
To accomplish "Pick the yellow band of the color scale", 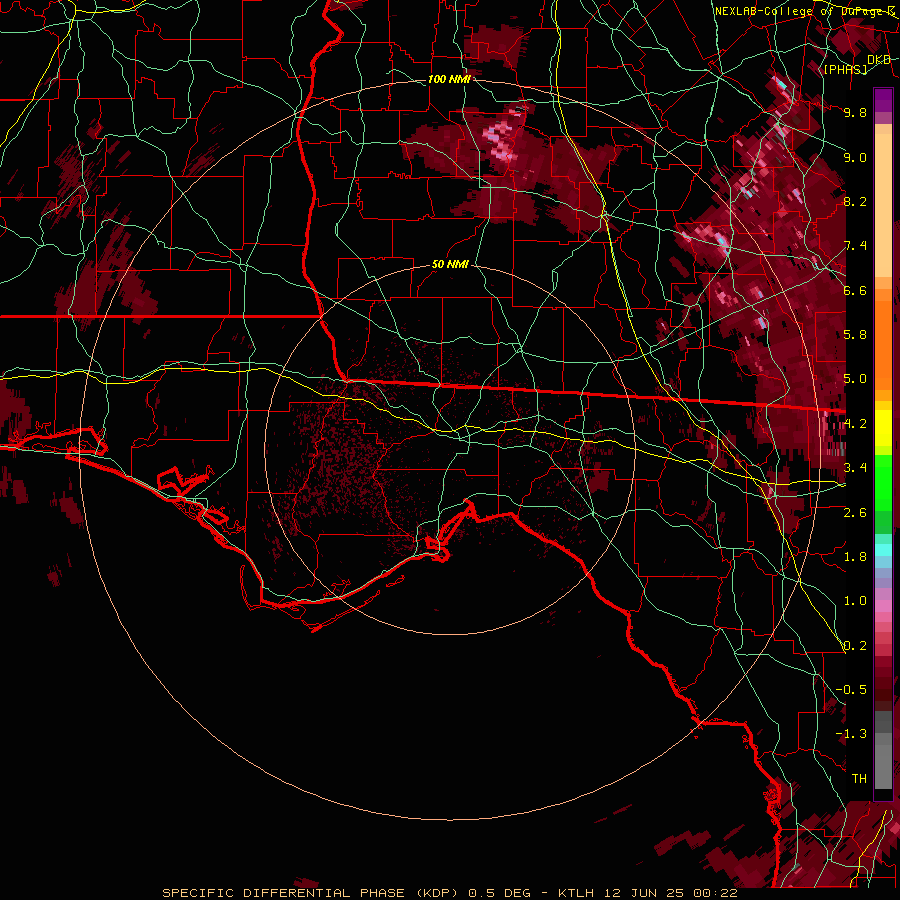I will tap(883, 428).
